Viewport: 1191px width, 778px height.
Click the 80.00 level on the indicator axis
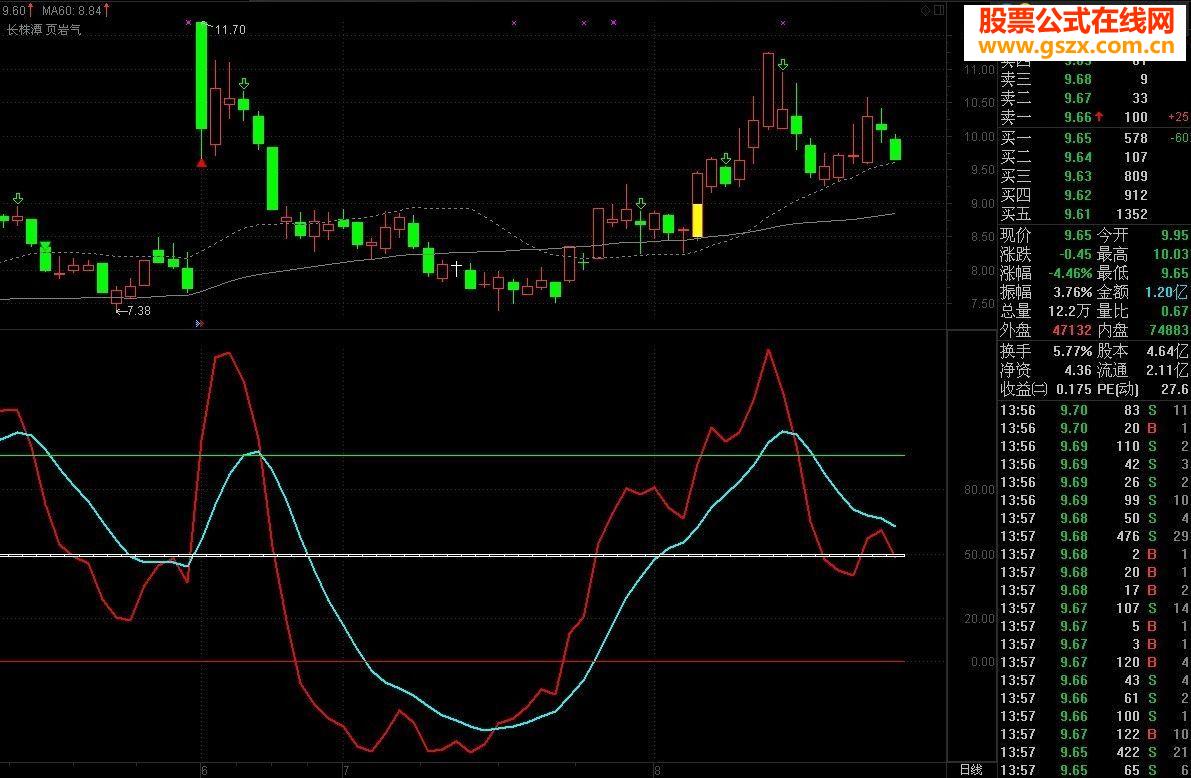[979, 490]
